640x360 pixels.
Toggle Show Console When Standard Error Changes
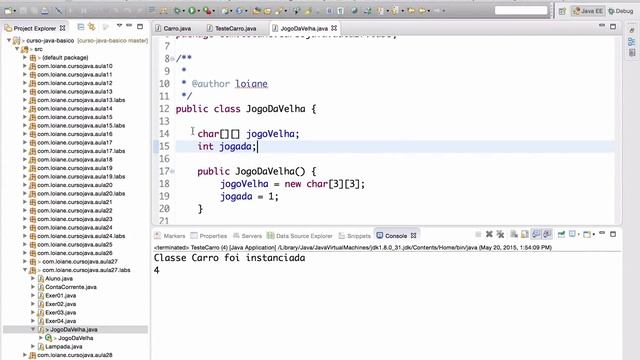[x=547, y=234]
